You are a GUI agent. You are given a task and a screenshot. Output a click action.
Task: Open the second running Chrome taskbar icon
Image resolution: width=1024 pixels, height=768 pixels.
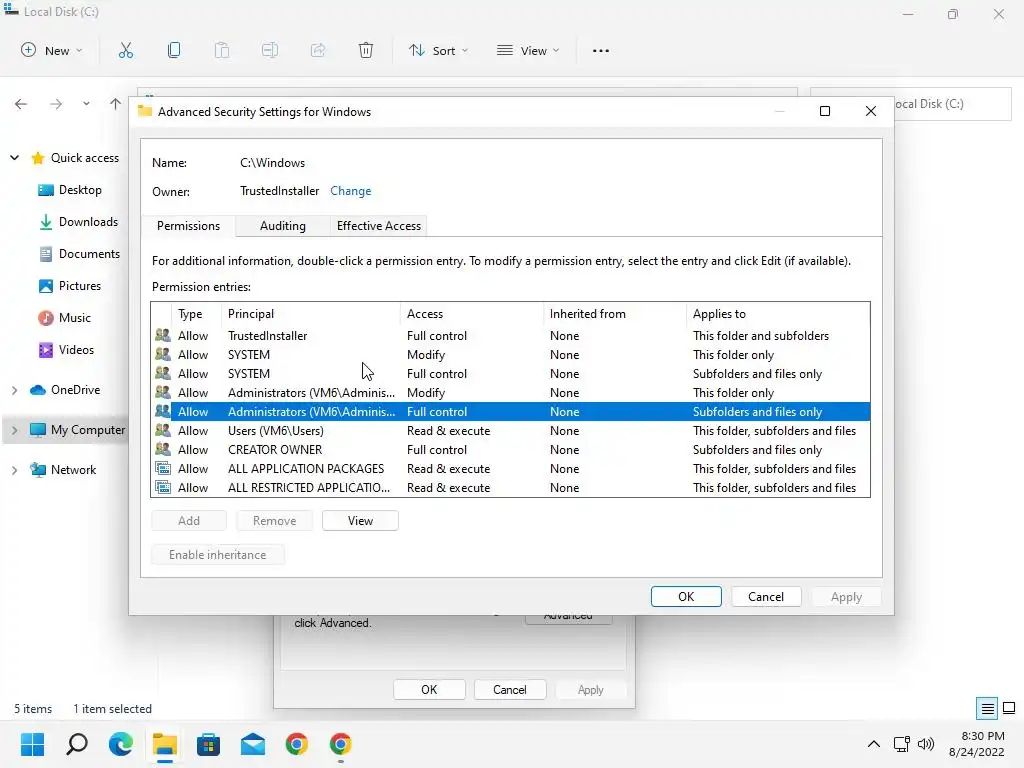coord(340,744)
